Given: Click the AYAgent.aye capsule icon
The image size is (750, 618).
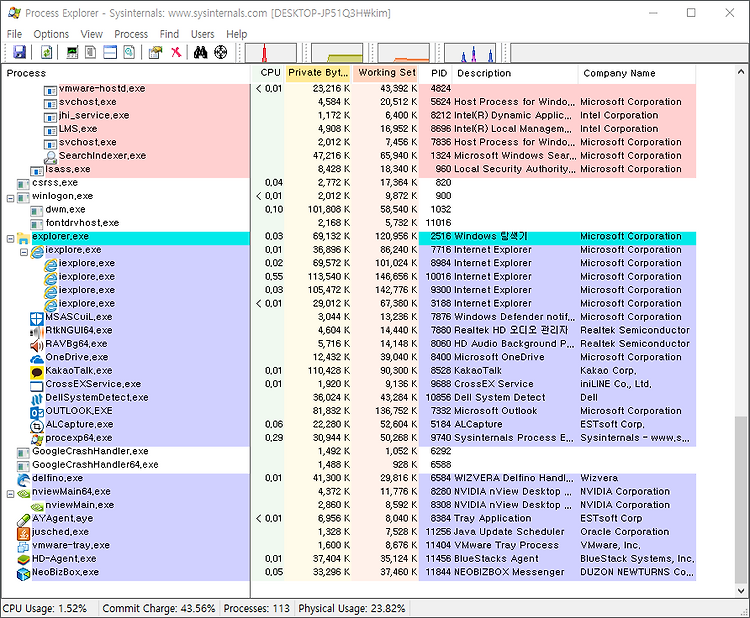Looking at the screenshot, I should [23, 519].
